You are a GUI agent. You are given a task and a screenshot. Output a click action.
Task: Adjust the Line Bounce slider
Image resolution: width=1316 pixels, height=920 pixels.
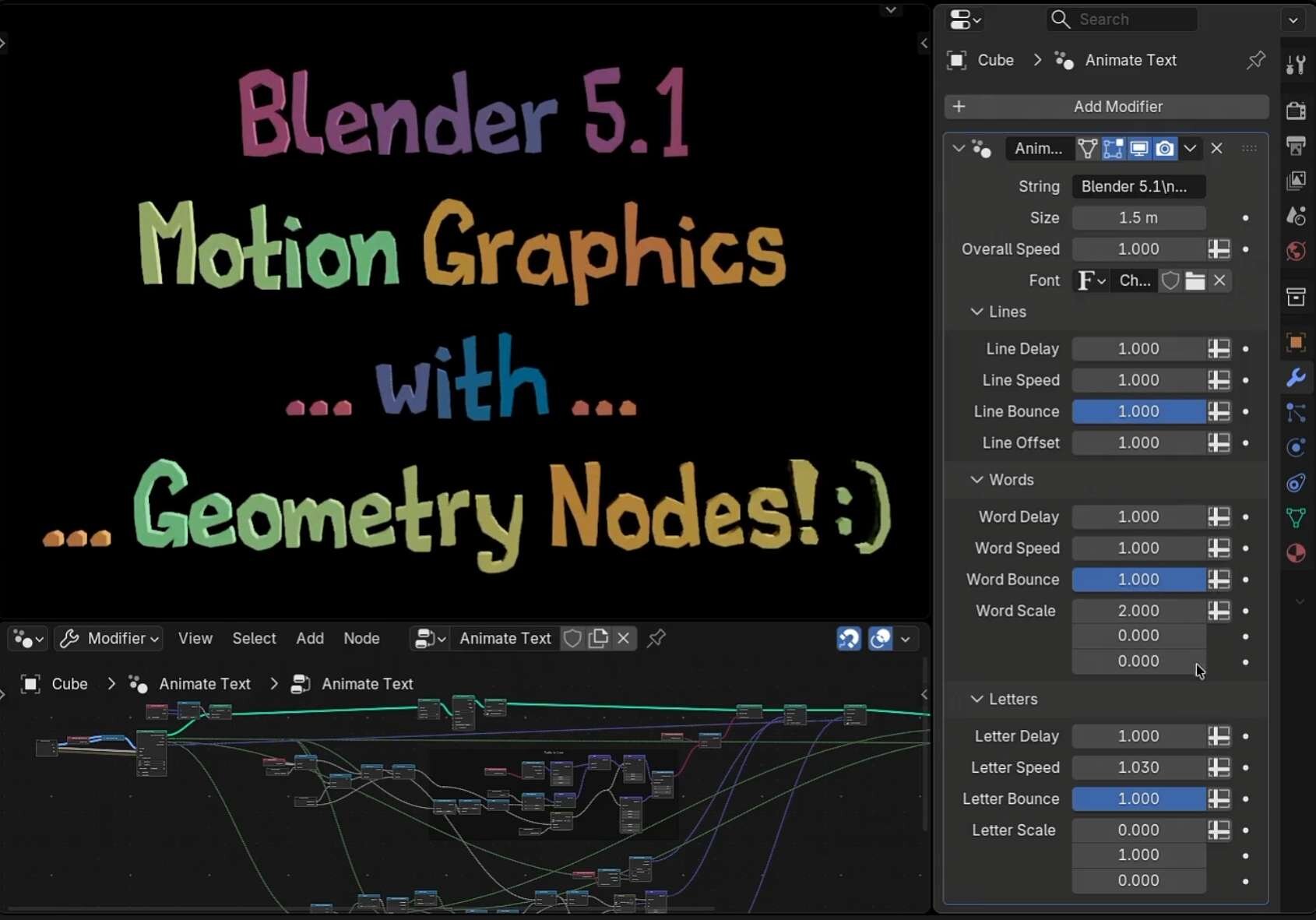pos(1138,411)
